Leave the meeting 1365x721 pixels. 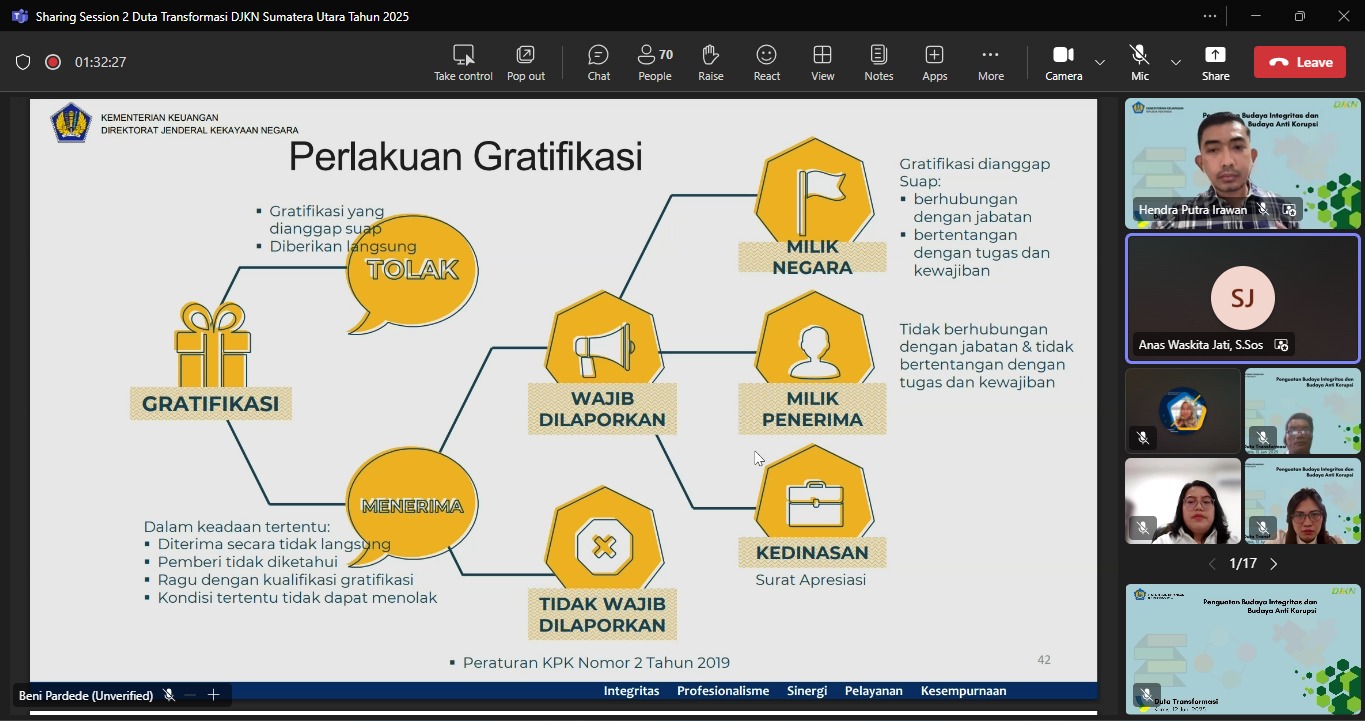tap(1300, 62)
